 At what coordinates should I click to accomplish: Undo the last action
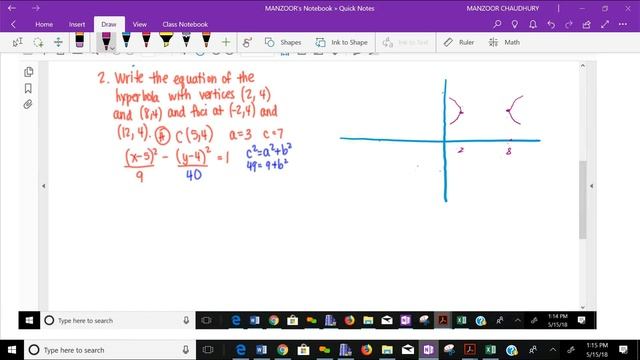551,24
